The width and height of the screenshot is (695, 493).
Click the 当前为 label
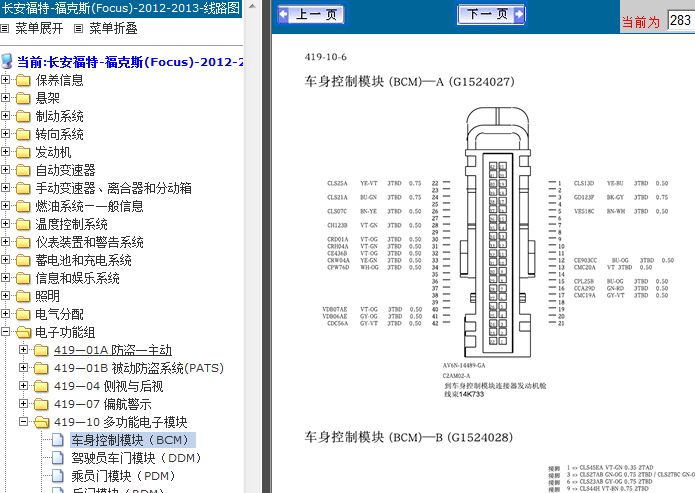[641, 22]
